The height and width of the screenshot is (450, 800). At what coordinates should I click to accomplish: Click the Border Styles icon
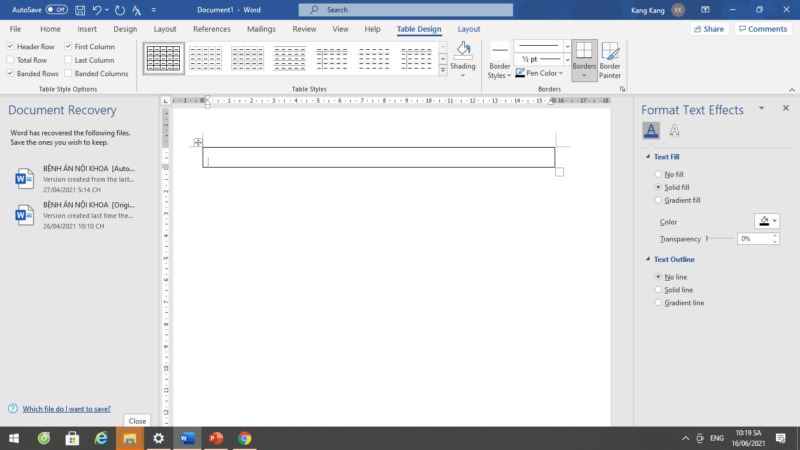[500, 50]
